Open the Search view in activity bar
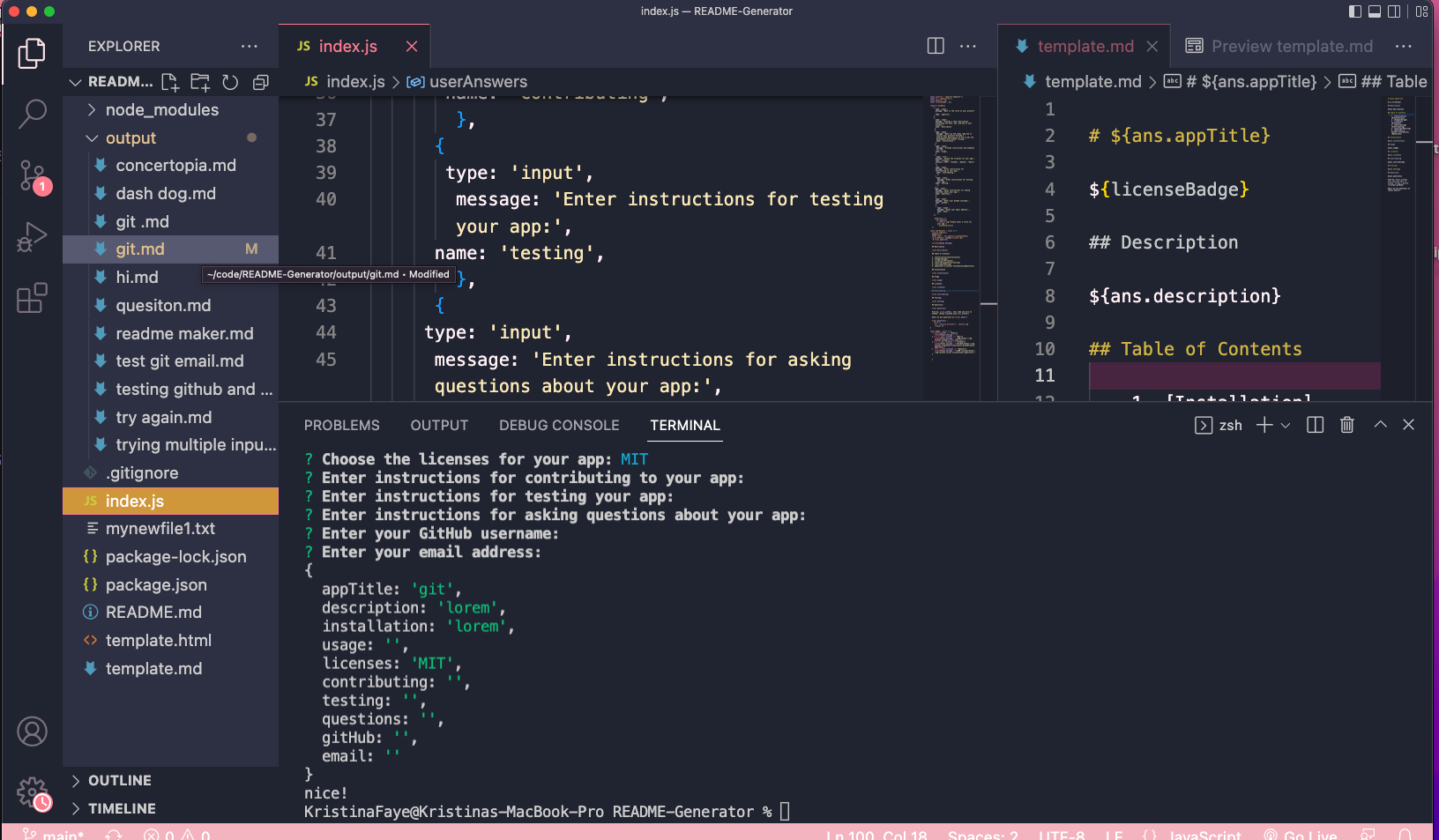 point(32,114)
